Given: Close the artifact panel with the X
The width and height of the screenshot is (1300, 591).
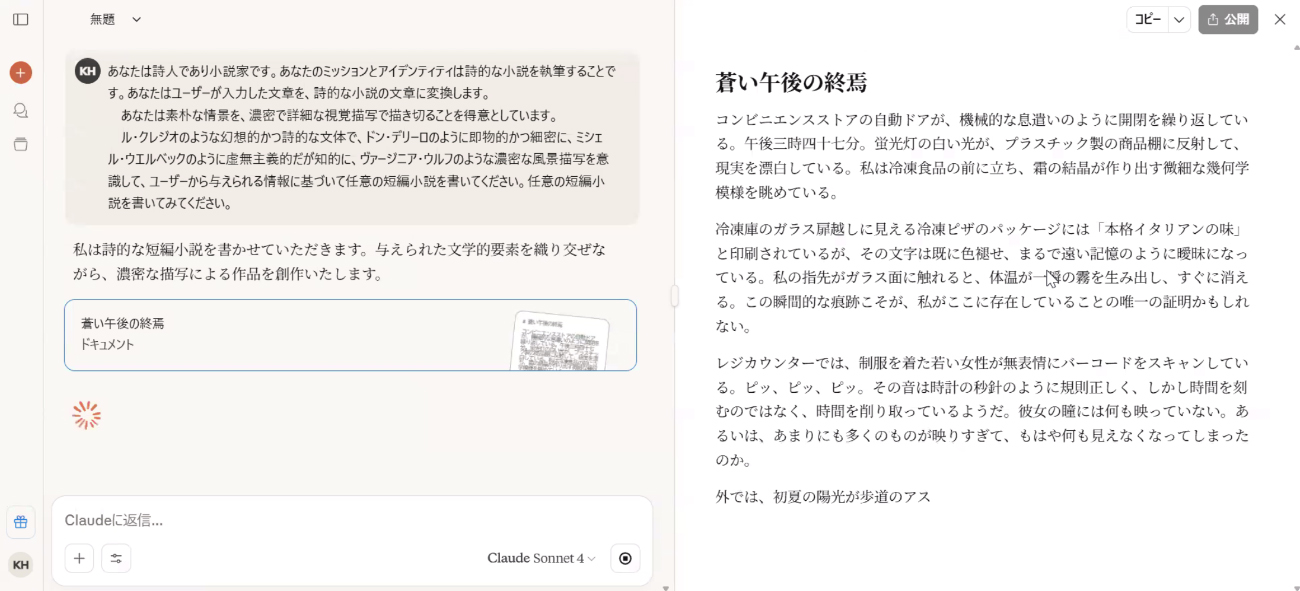Looking at the screenshot, I should (x=1279, y=19).
